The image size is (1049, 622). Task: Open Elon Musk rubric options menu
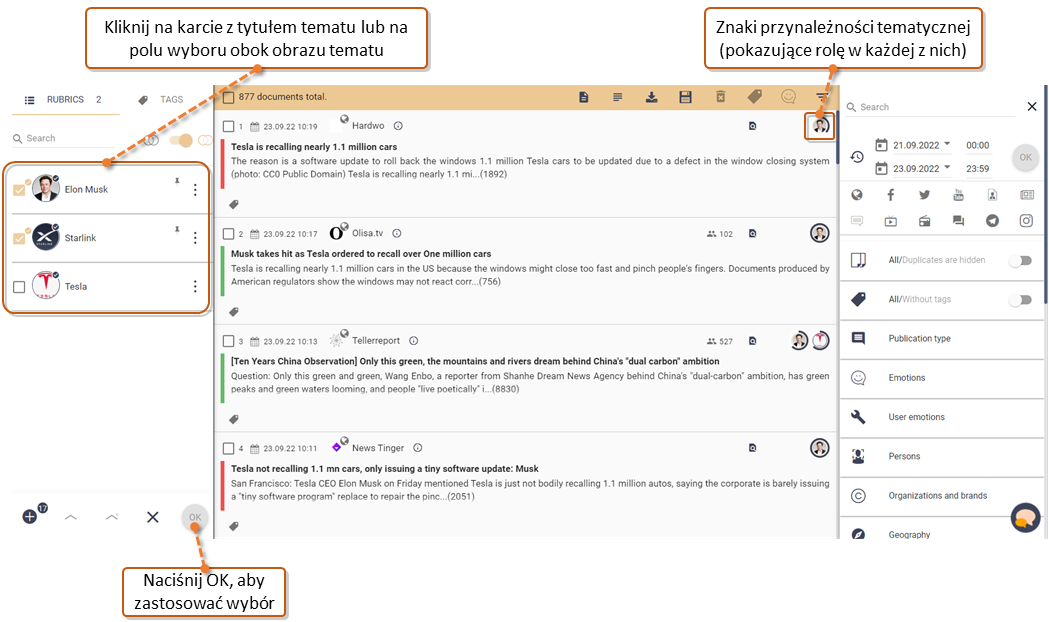point(195,190)
